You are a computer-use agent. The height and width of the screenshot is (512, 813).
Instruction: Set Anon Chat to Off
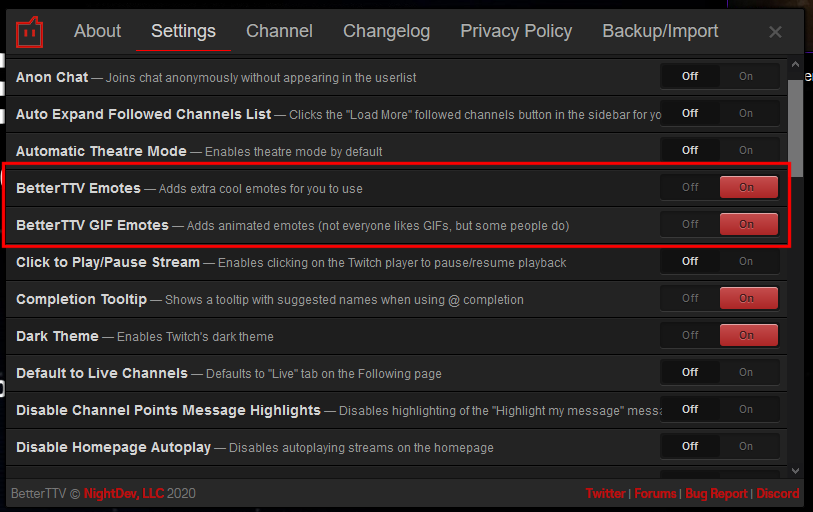690,76
